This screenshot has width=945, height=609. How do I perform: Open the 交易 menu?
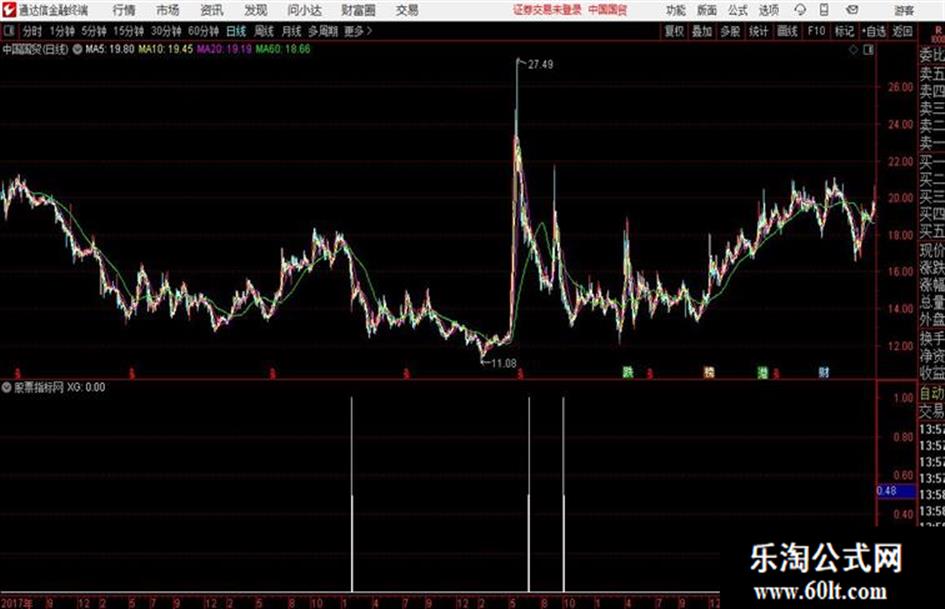click(x=407, y=10)
